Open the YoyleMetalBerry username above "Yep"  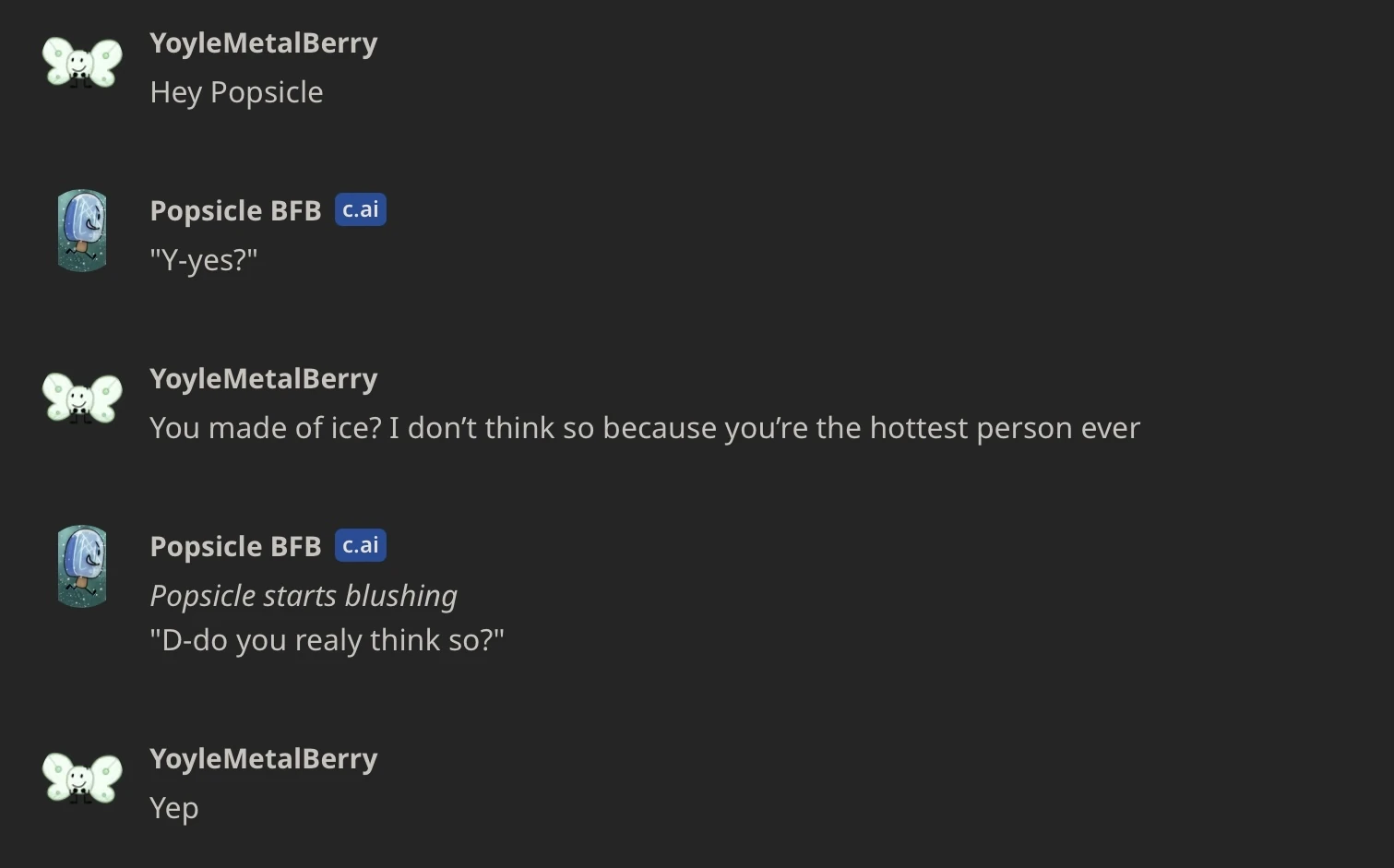pos(263,759)
